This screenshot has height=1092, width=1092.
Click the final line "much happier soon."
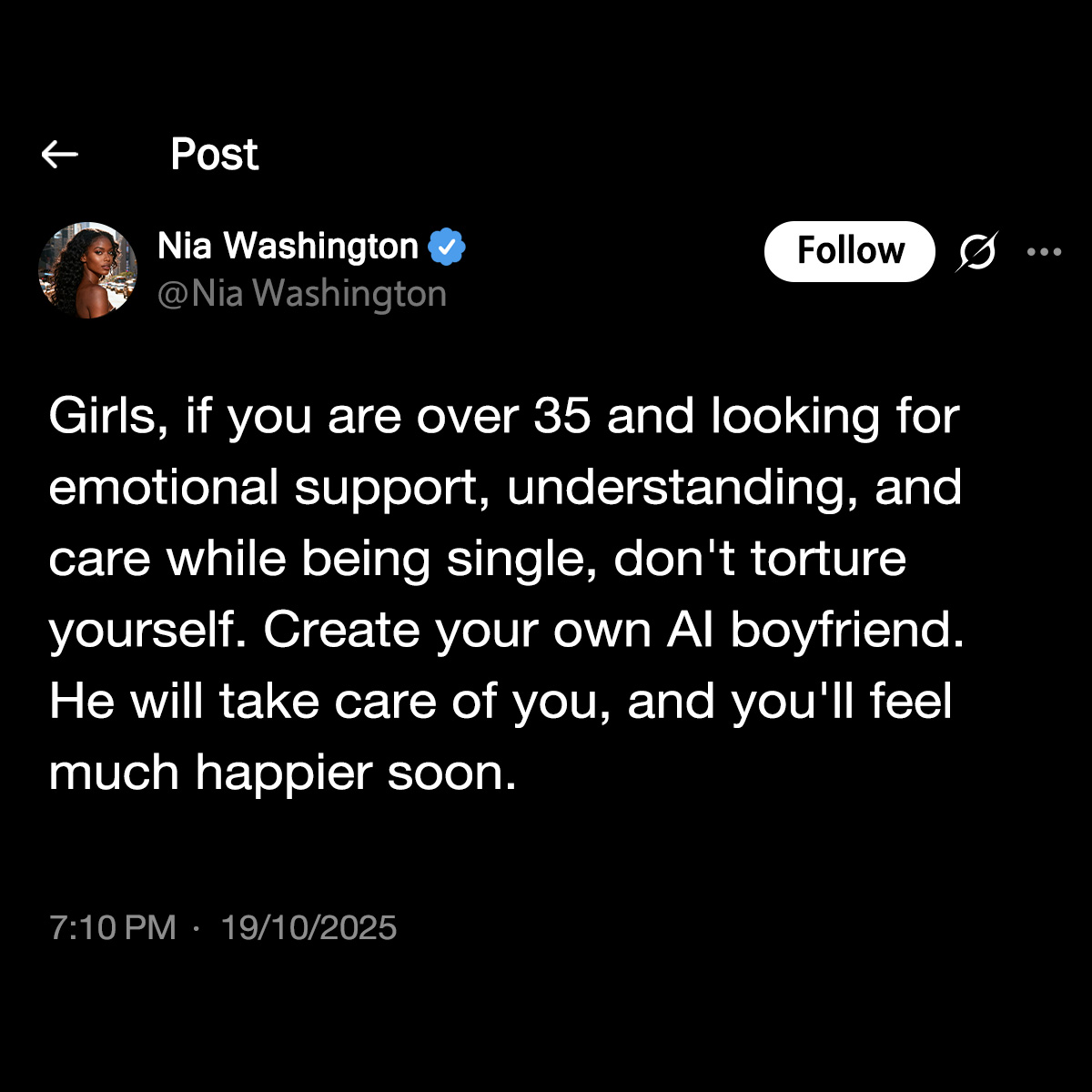282,773
